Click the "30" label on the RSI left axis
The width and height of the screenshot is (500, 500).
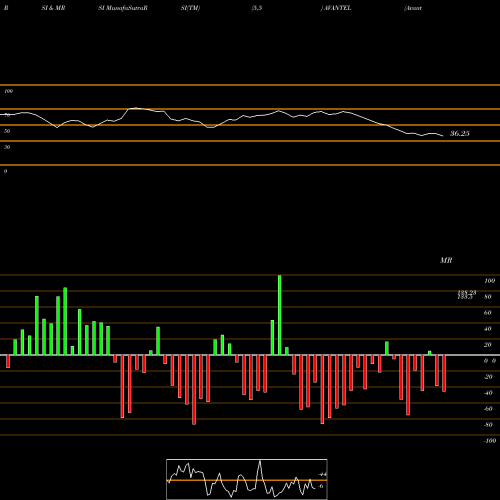click(7, 147)
